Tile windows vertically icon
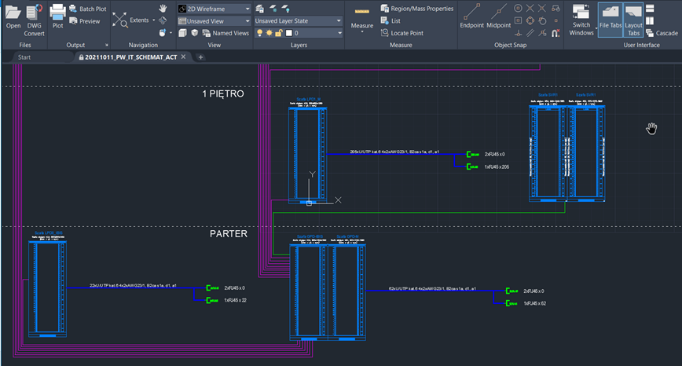682x366 pixels. [650, 20]
